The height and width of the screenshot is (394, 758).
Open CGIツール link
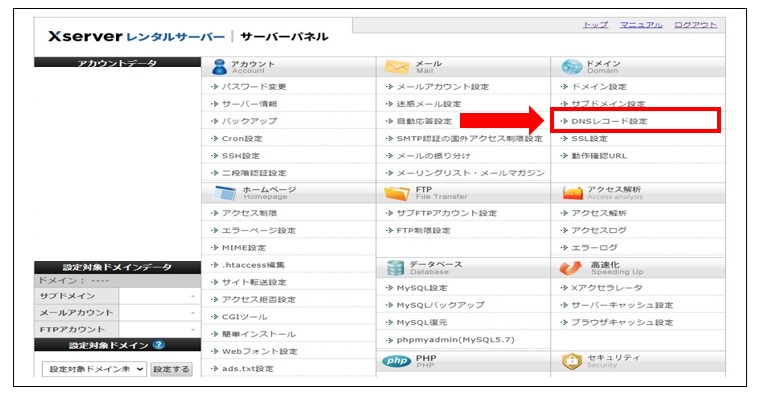pos(244,317)
